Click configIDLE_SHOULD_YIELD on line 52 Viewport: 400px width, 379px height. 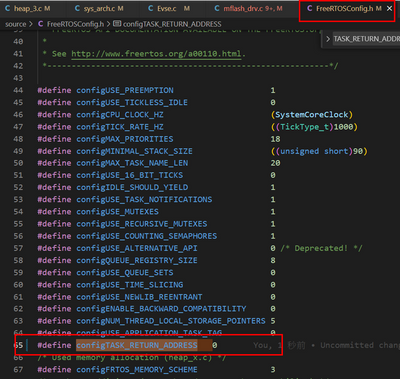[x=132, y=187]
